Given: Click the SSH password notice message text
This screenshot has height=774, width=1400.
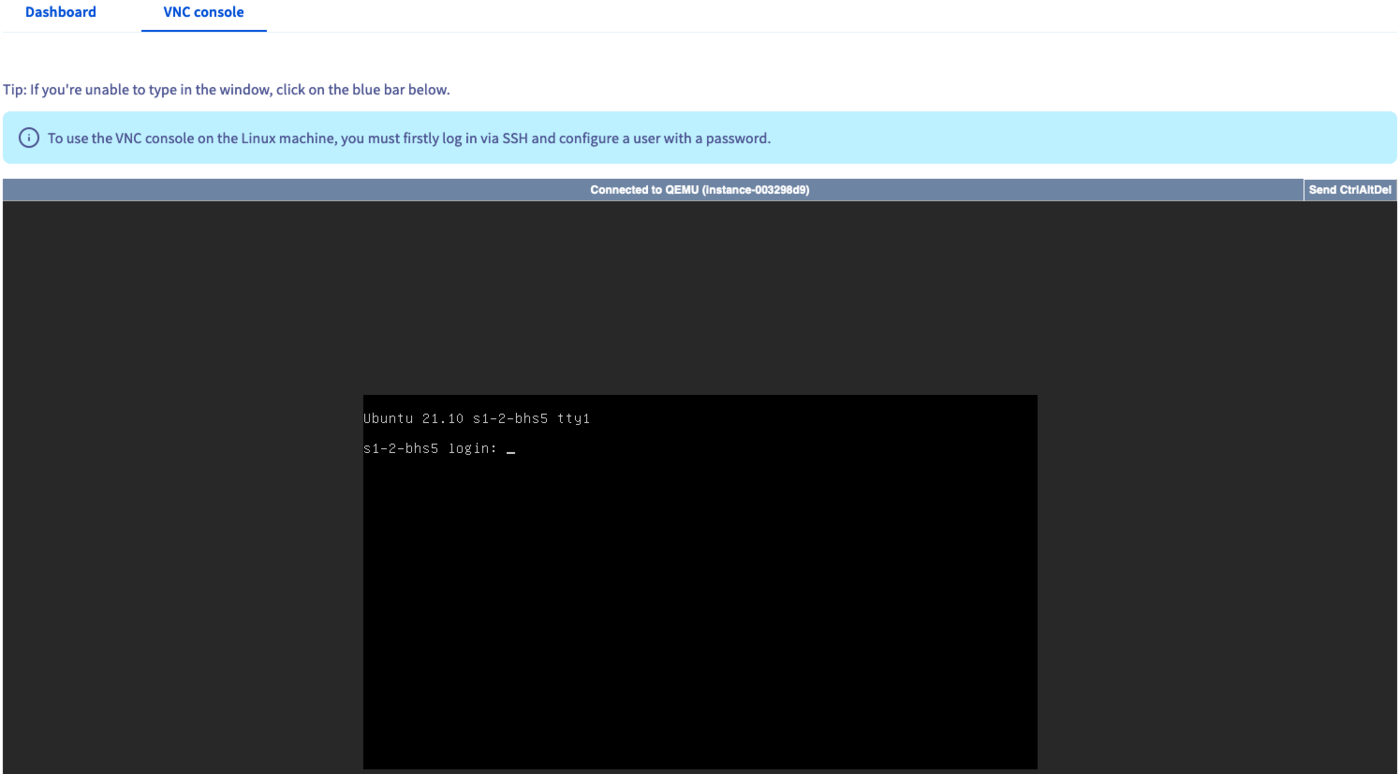Looking at the screenshot, I should [409, 138].
